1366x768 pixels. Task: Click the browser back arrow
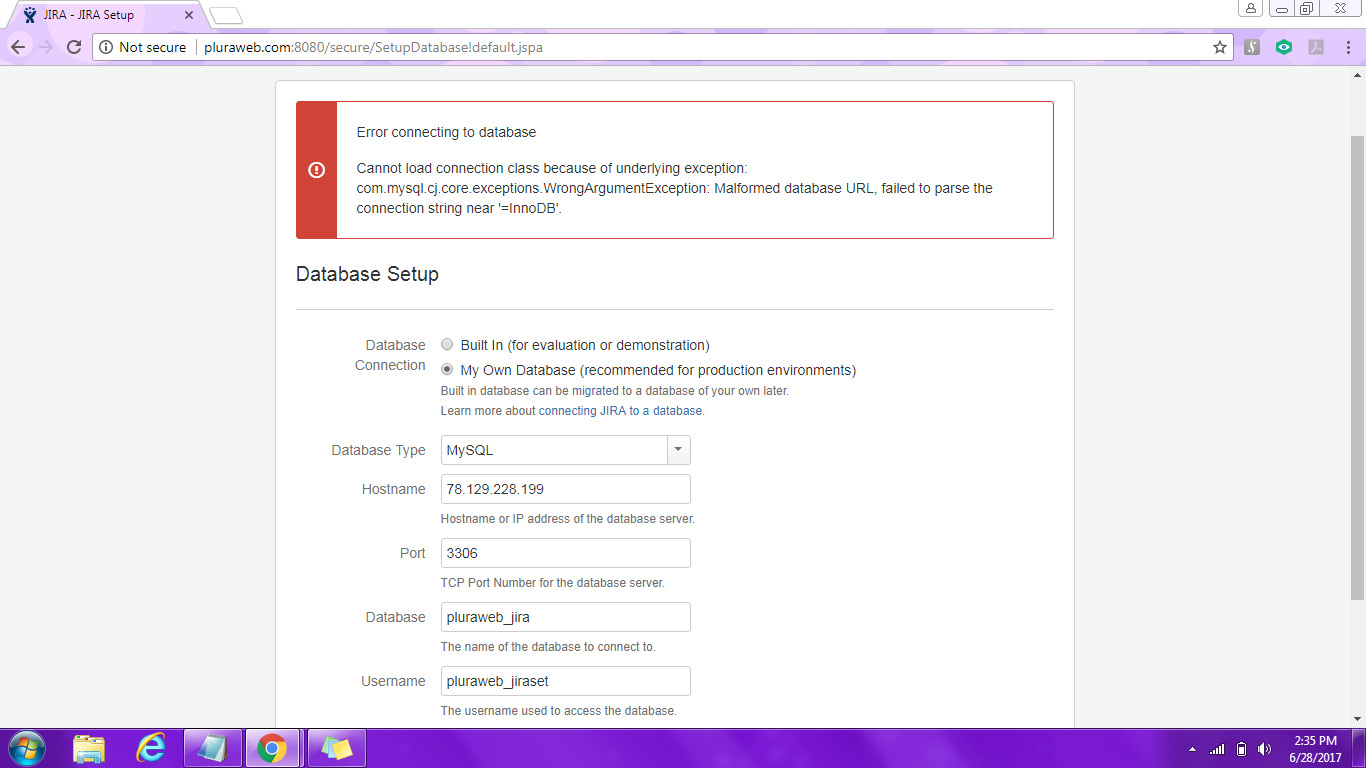(18, 47)
